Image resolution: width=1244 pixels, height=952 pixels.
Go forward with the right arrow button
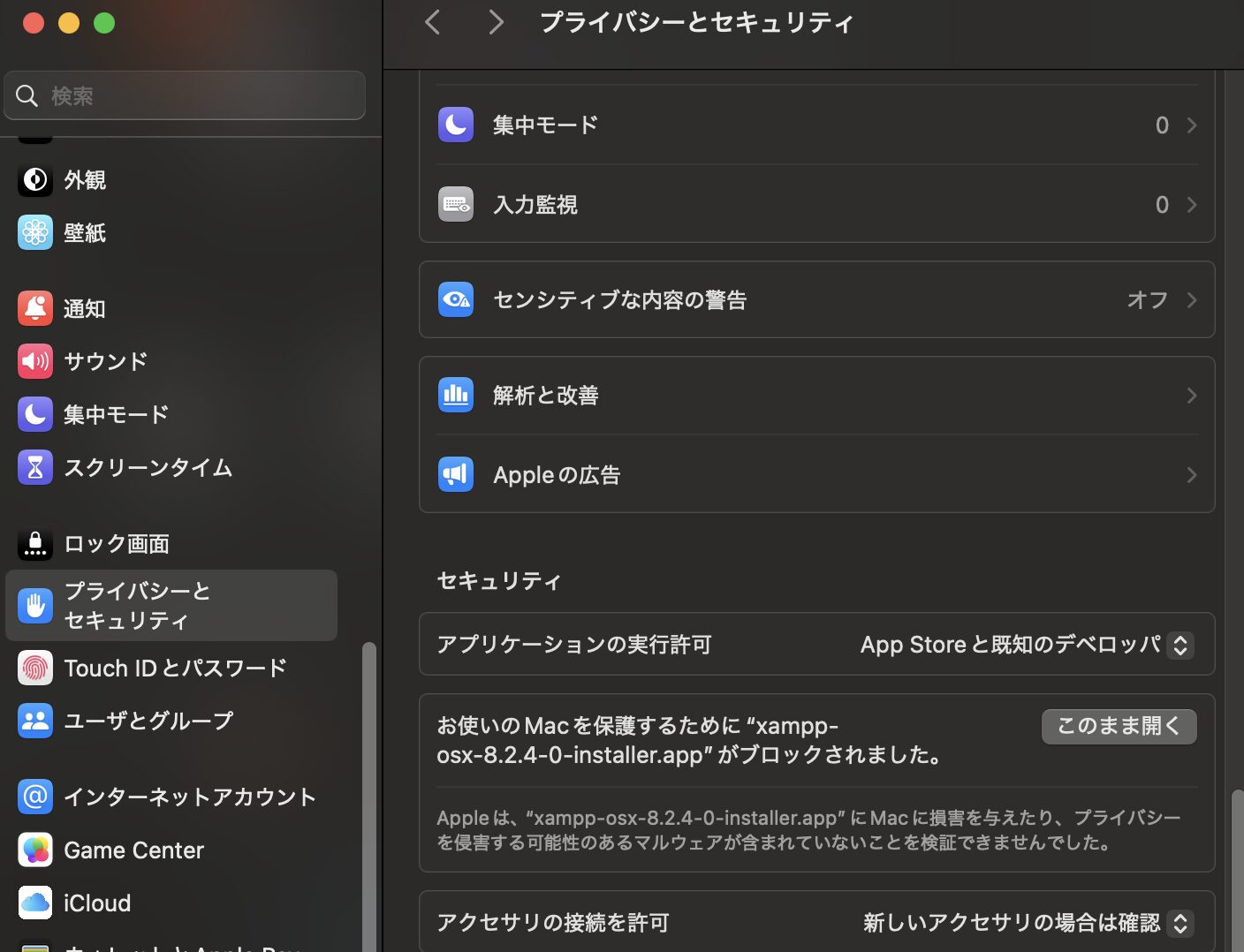(496, 22)
